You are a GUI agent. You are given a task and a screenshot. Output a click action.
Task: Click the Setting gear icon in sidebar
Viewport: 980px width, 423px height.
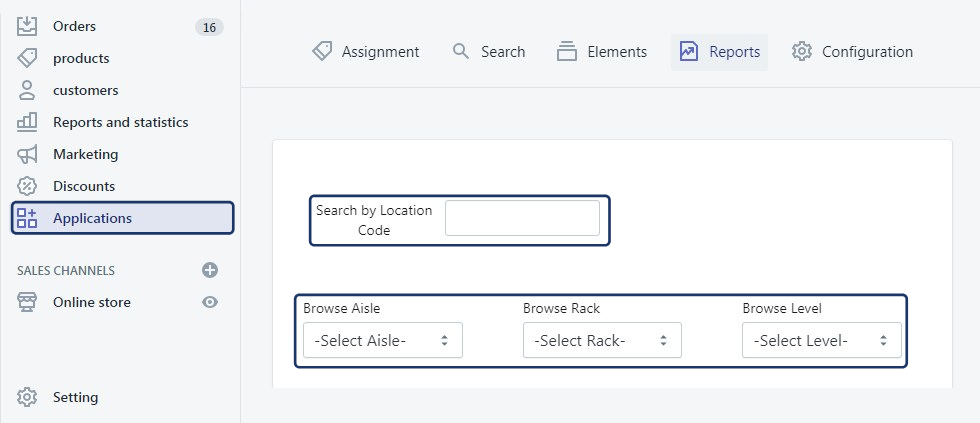pyautogui.click(x=27, y=397)
